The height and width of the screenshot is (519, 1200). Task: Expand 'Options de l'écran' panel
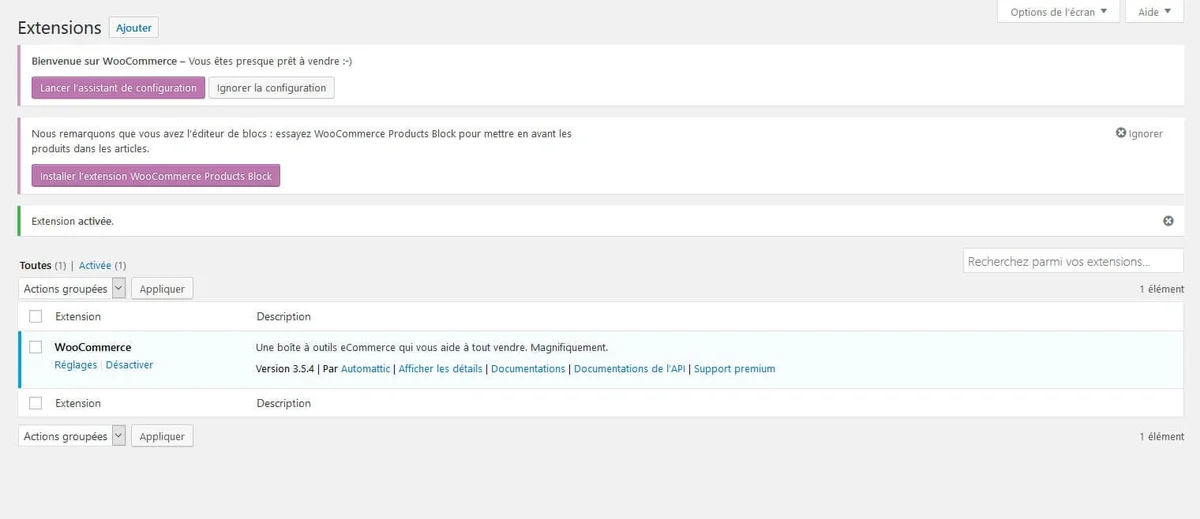click(1058, 12)
